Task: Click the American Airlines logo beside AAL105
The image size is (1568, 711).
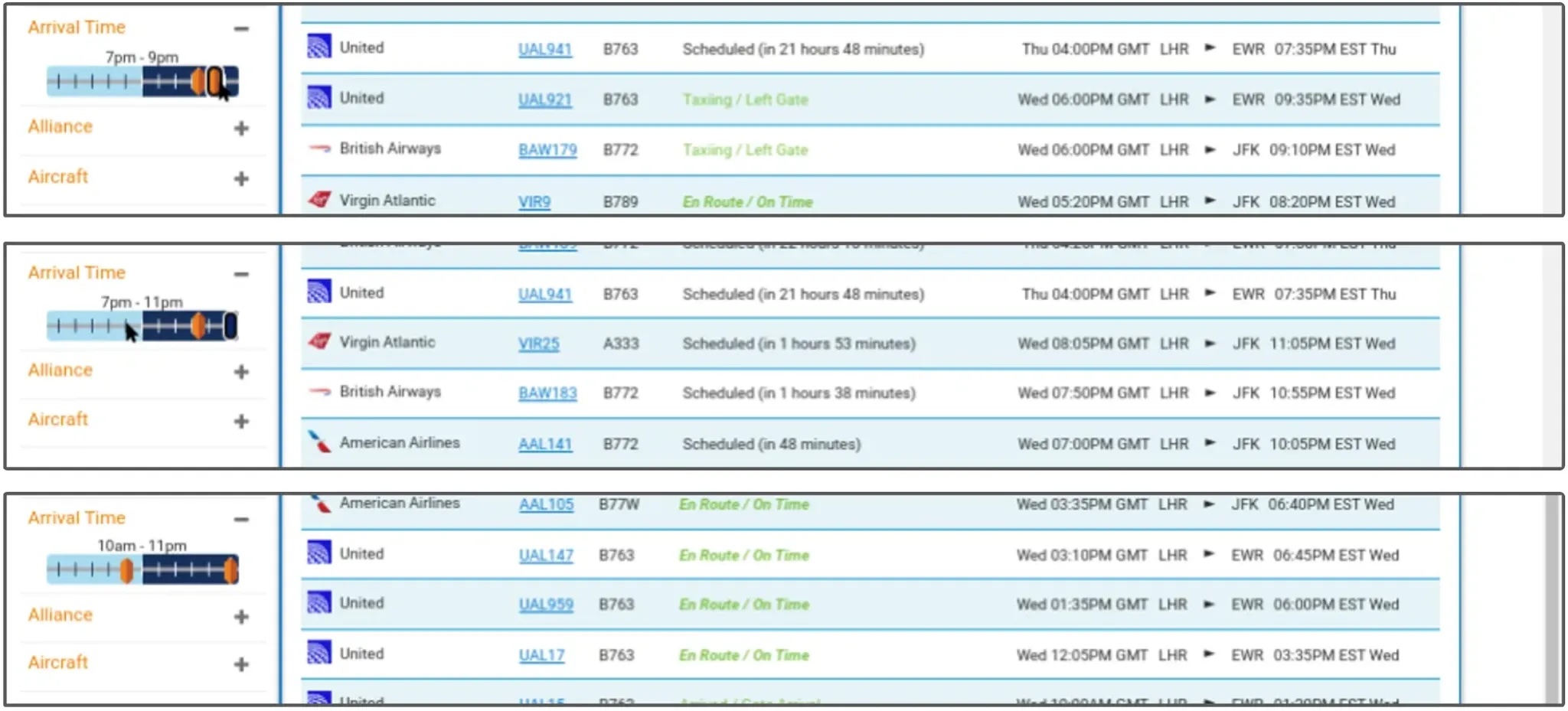Action: click(x=318, y=504)
